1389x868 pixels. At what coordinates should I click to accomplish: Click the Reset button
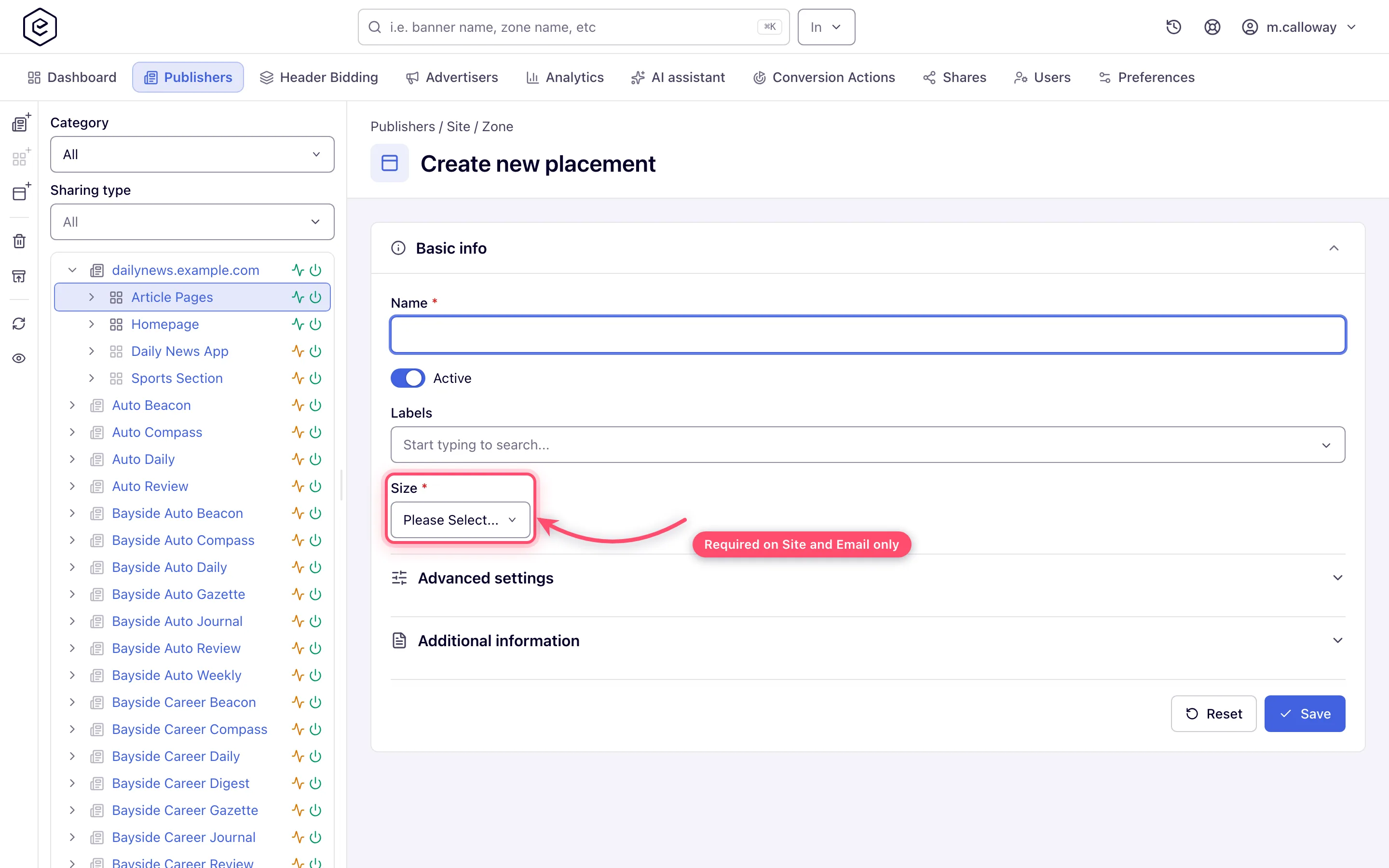pyautogui.click(x=1213, y=714)
